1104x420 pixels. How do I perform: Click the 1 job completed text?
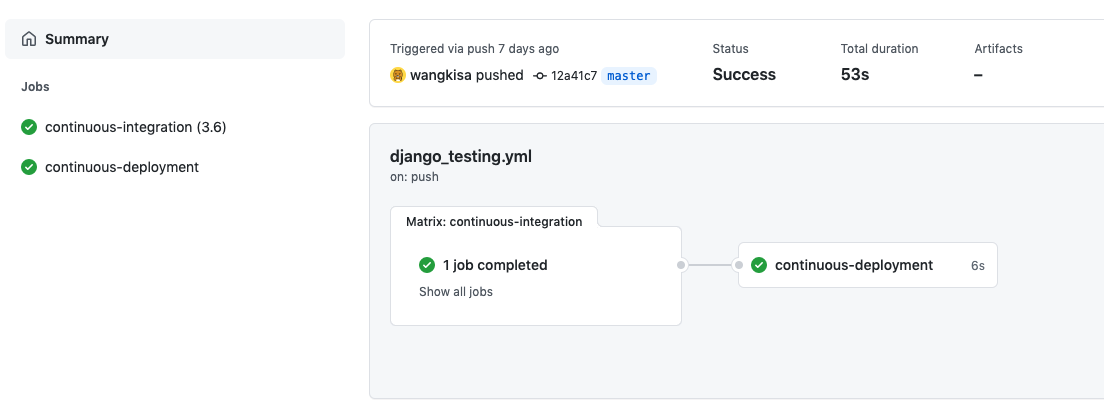[x=495, y=265]
